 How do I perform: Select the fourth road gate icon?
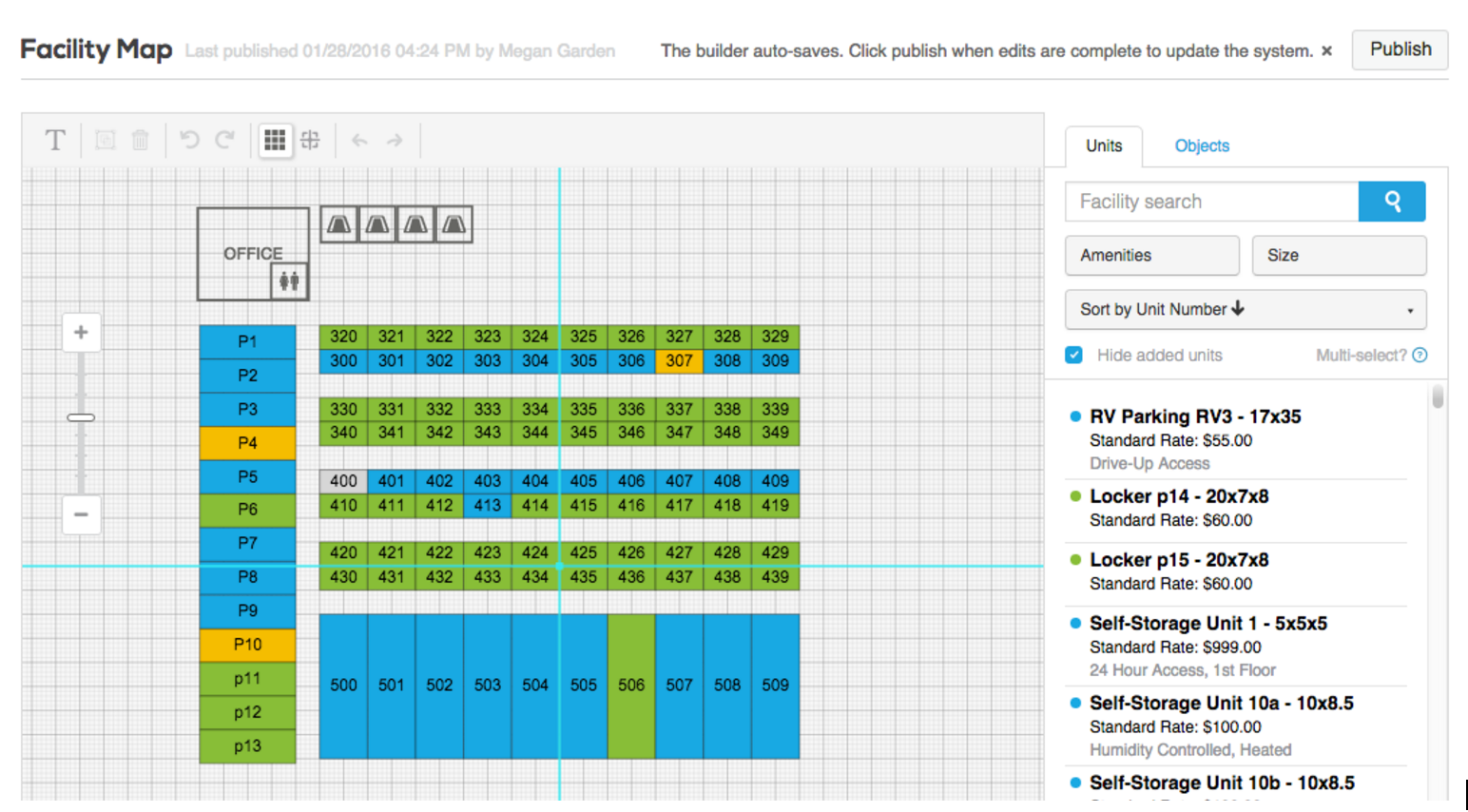tap(454, 225)
